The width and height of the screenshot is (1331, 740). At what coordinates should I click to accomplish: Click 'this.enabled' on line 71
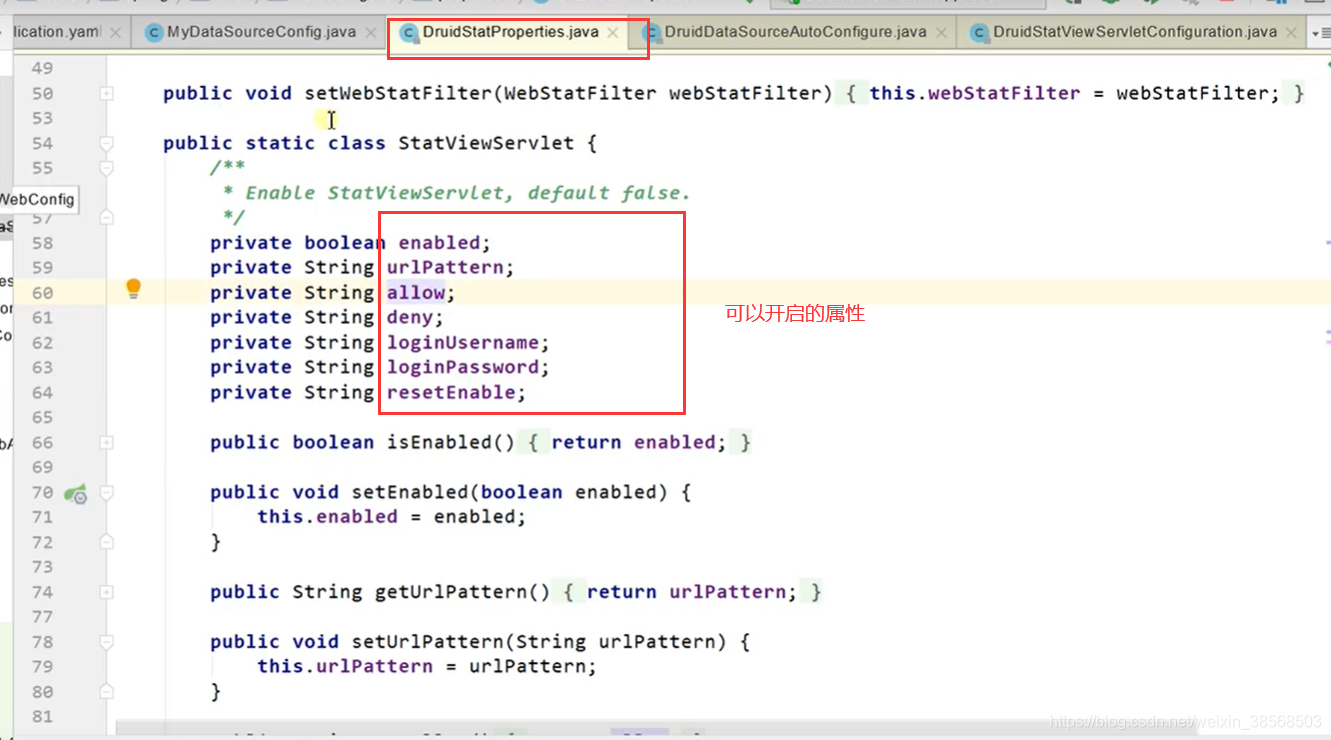tap(327, 517)
